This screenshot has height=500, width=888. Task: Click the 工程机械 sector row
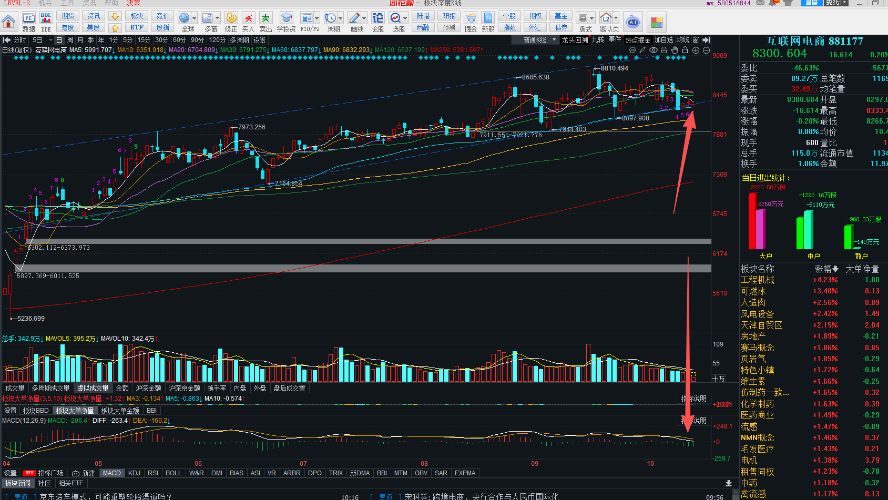coord(813,280)
